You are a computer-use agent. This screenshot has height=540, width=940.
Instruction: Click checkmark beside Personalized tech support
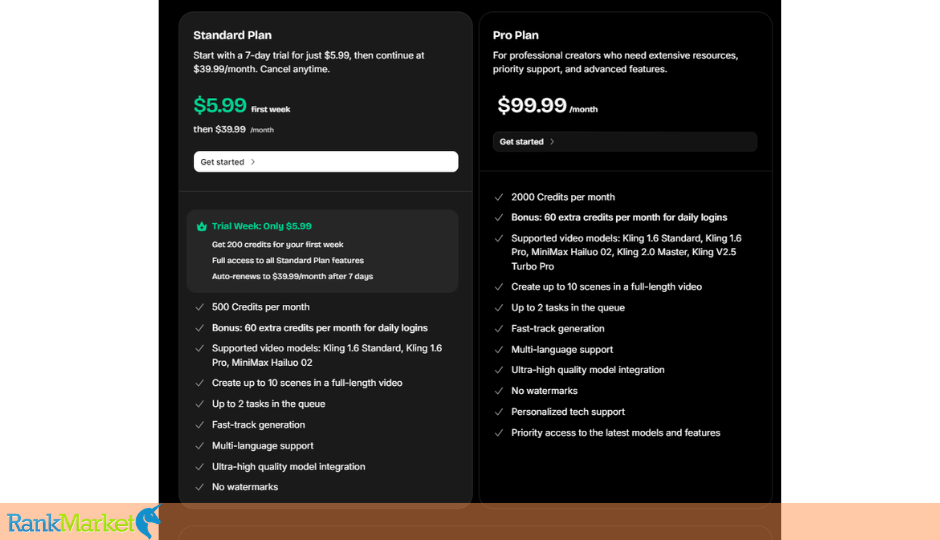coord(499,412)
